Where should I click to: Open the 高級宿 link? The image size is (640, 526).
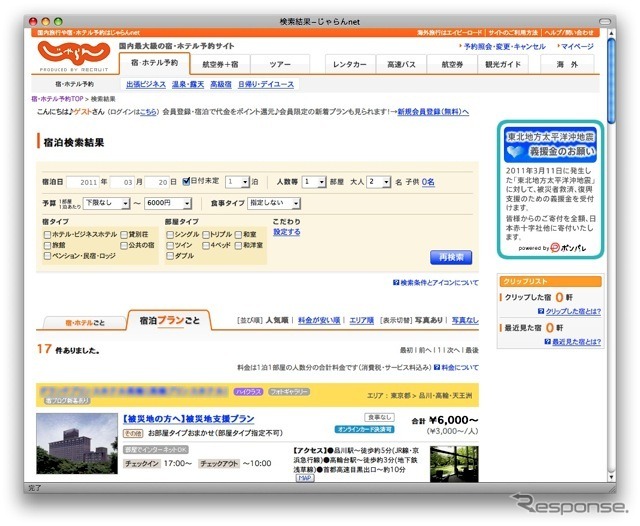click(221, 84)
